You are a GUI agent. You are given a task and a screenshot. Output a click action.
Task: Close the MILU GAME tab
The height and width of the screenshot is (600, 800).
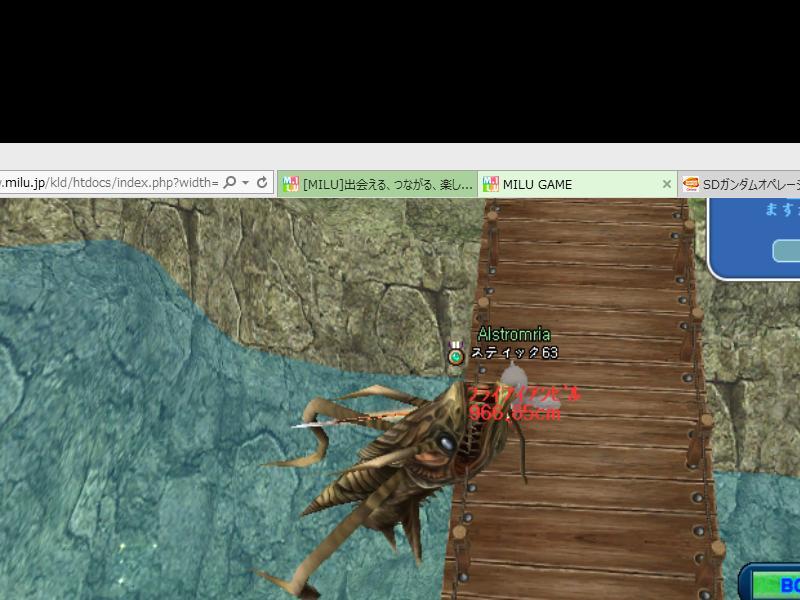click(x=667, y=184)
